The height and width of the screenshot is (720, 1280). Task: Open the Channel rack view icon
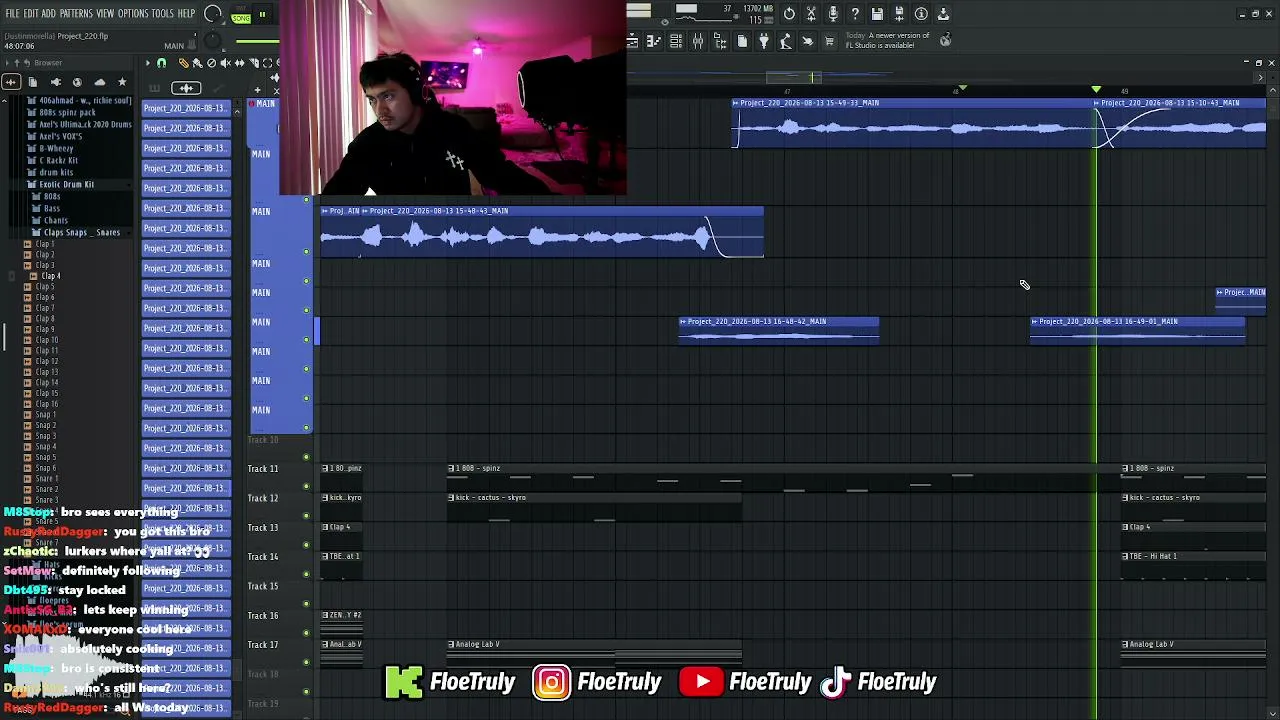click(x=676, y=41)
